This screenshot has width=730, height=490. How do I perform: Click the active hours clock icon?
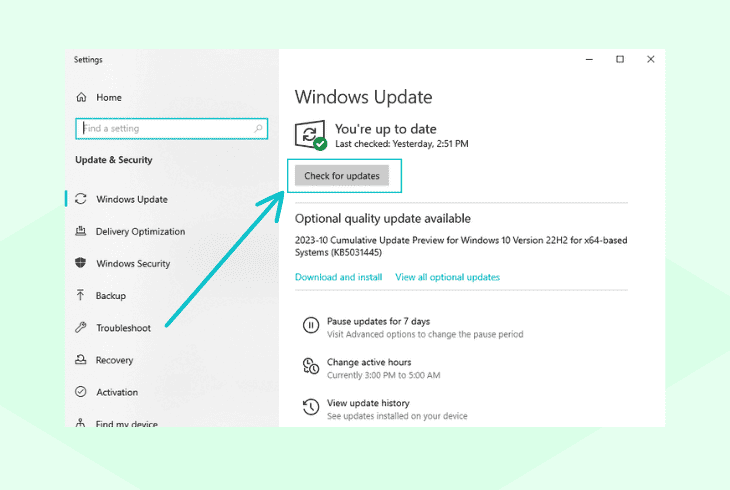(x=311, y=366)
